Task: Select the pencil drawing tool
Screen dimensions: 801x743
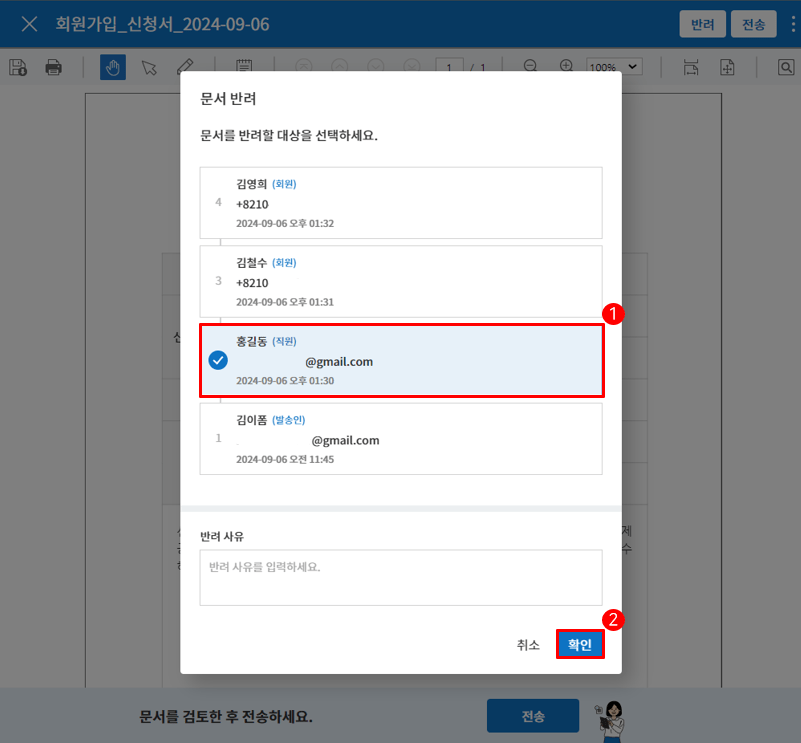Action: 185,65
